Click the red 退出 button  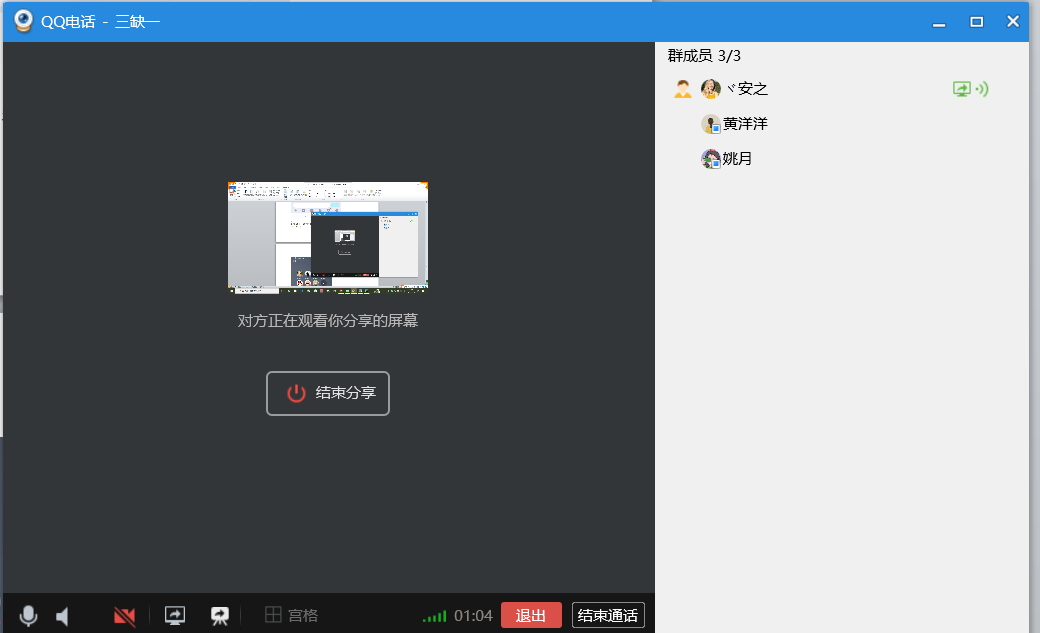pyautogui.click(x=530, y=616)
